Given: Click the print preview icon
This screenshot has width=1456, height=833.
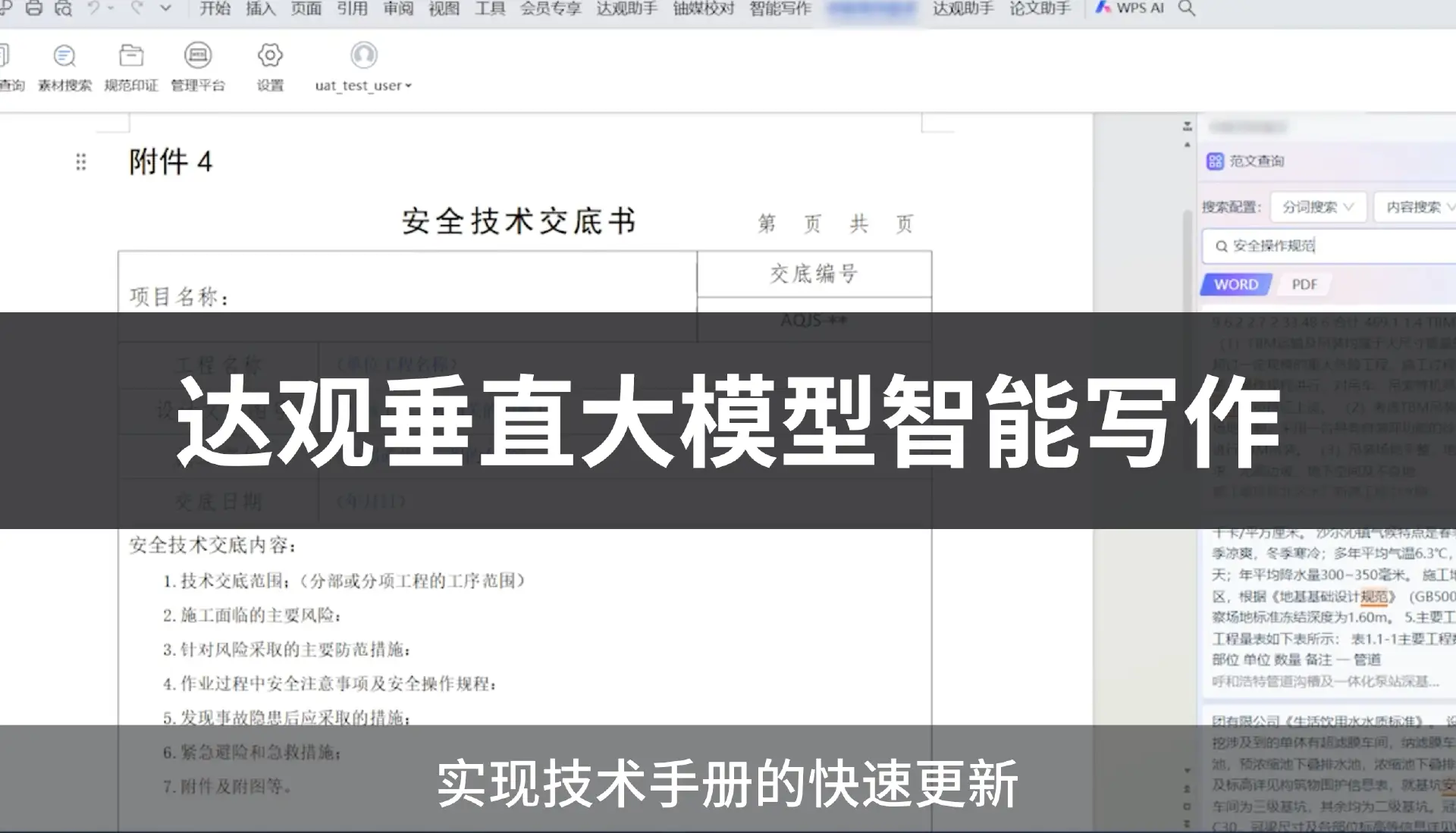Looking at the screenshot, I should [64, 8].
